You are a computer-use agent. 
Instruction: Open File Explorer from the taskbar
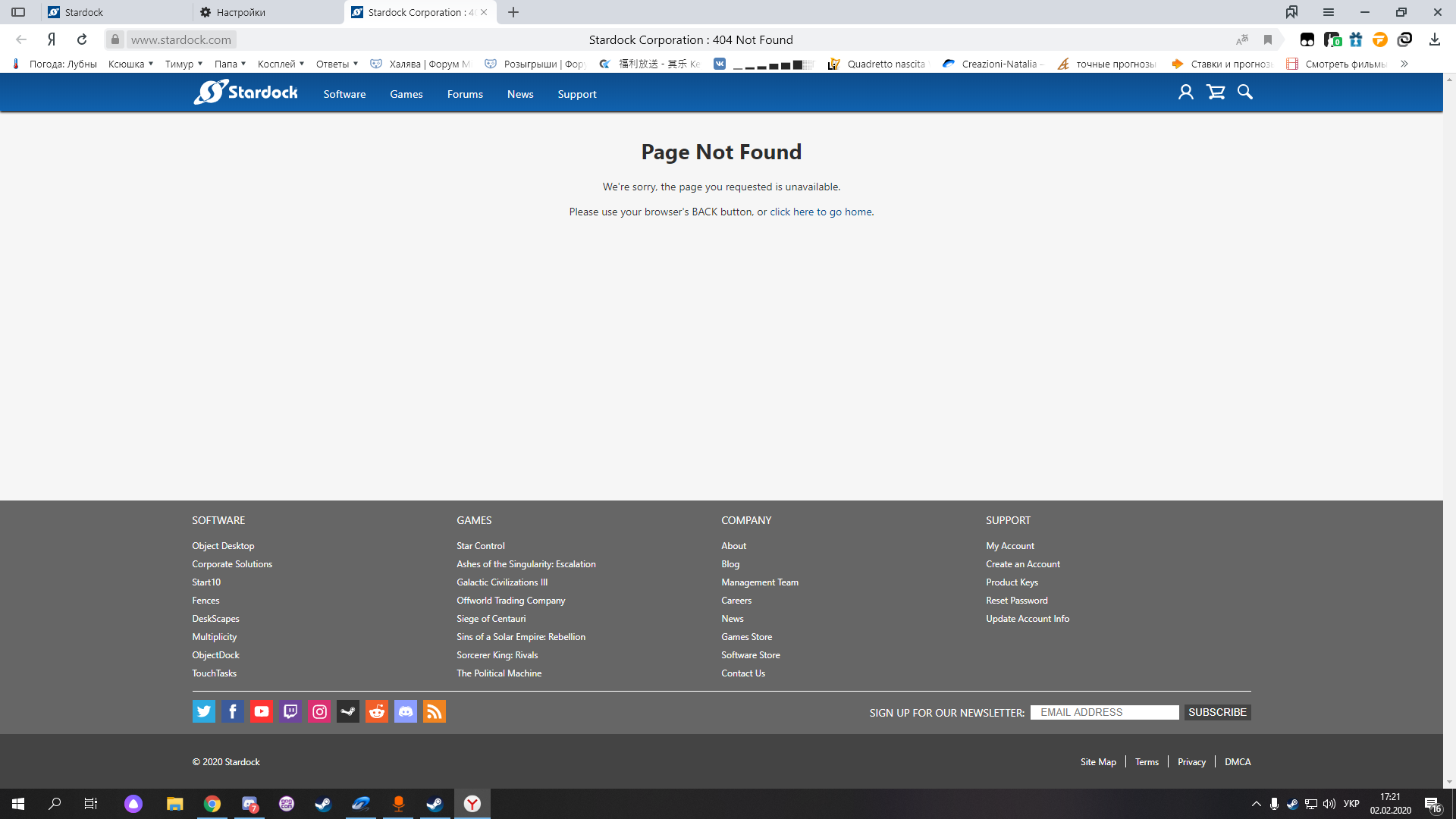pyautogui.click(x=175, y=804)
